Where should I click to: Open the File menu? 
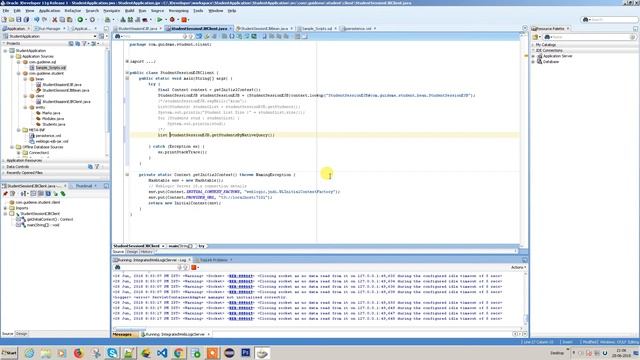coord(6,11)
